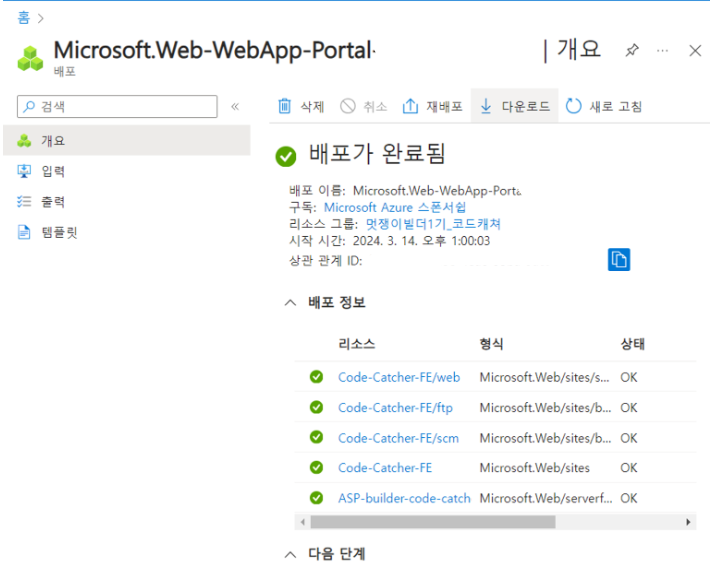Viewport: 718px width, 570px height.
Task: Click the right arrow of horizontal scrollbar
Action: click(x=688, y=522)
